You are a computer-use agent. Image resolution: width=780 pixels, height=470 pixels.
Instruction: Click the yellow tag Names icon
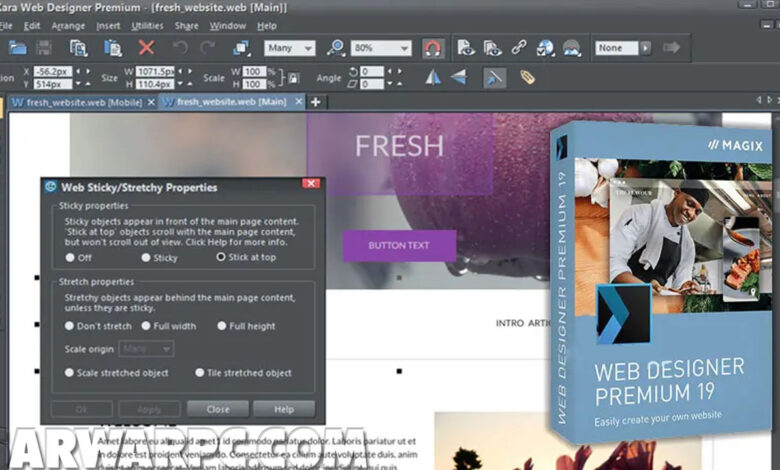click(x=527, y=78)
